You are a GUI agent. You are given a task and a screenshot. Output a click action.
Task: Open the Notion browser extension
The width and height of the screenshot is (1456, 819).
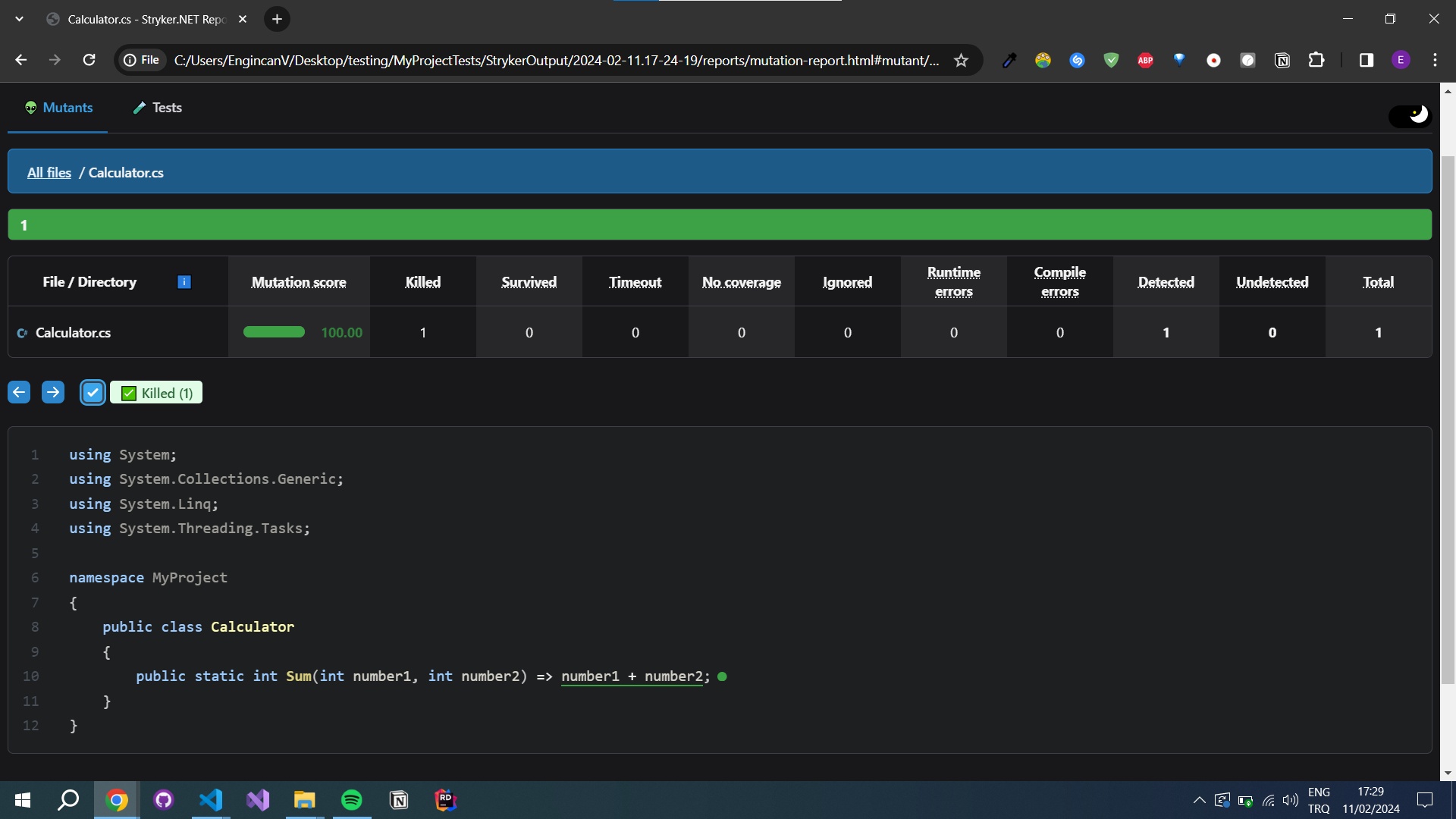click(x=1282, y=60)
